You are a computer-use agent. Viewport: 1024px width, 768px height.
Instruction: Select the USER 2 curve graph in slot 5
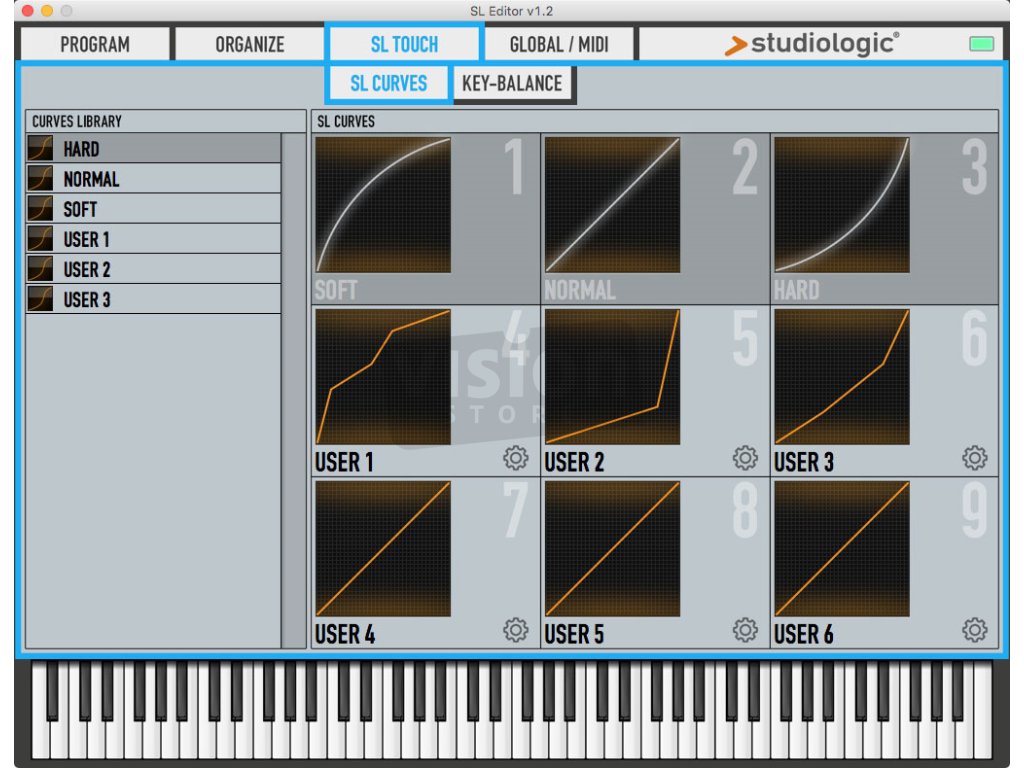point(612,377)
